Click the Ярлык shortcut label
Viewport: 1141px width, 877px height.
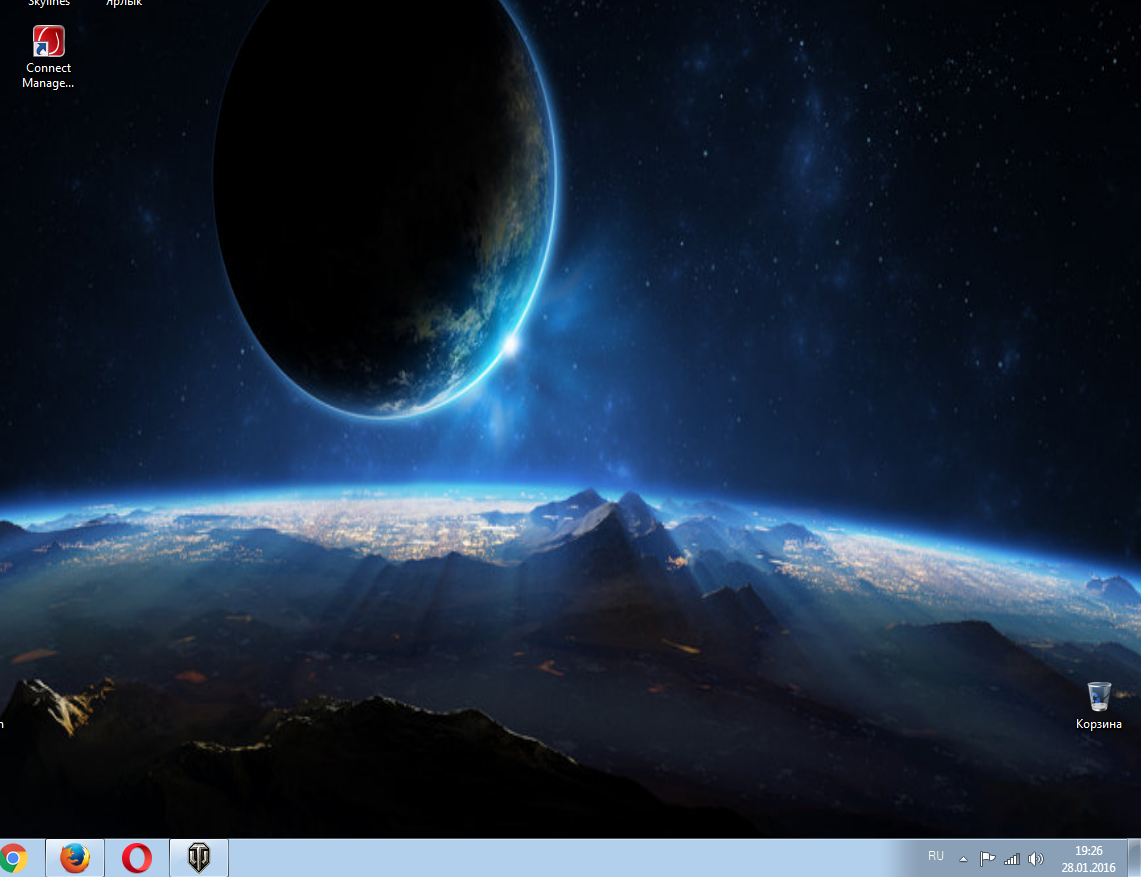point(124,3)
